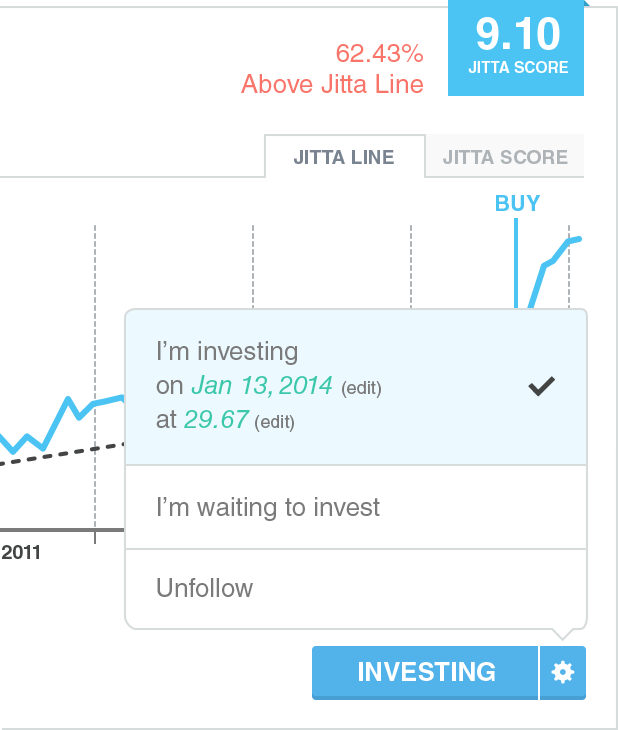The height and width of the screenshot is (730, 618).
Task: Click the BUY marker on the chart
Action: coord(517,203)
